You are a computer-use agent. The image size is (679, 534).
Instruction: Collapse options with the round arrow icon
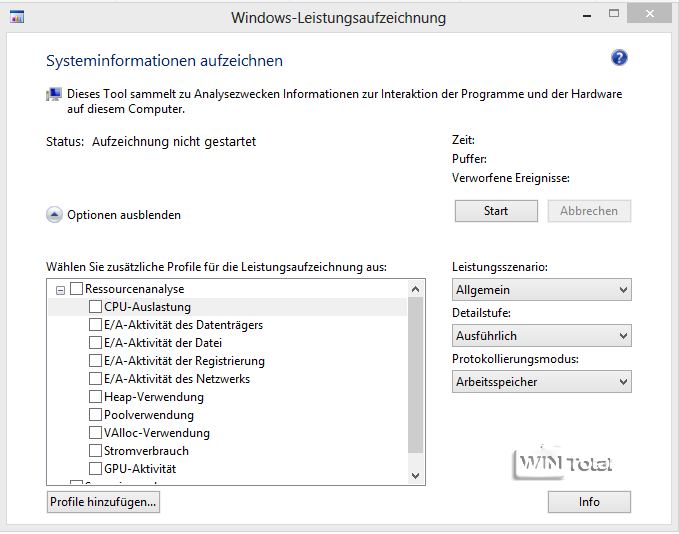tap(54, 215)
